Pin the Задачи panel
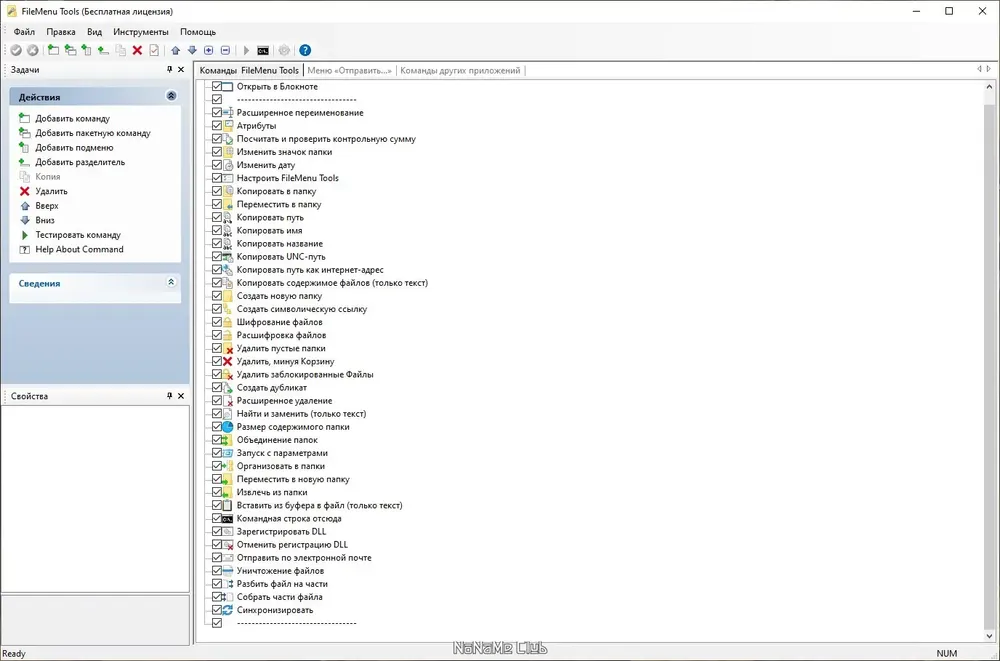This screenshot has width=1000, height=661. [x=170, y=70]
